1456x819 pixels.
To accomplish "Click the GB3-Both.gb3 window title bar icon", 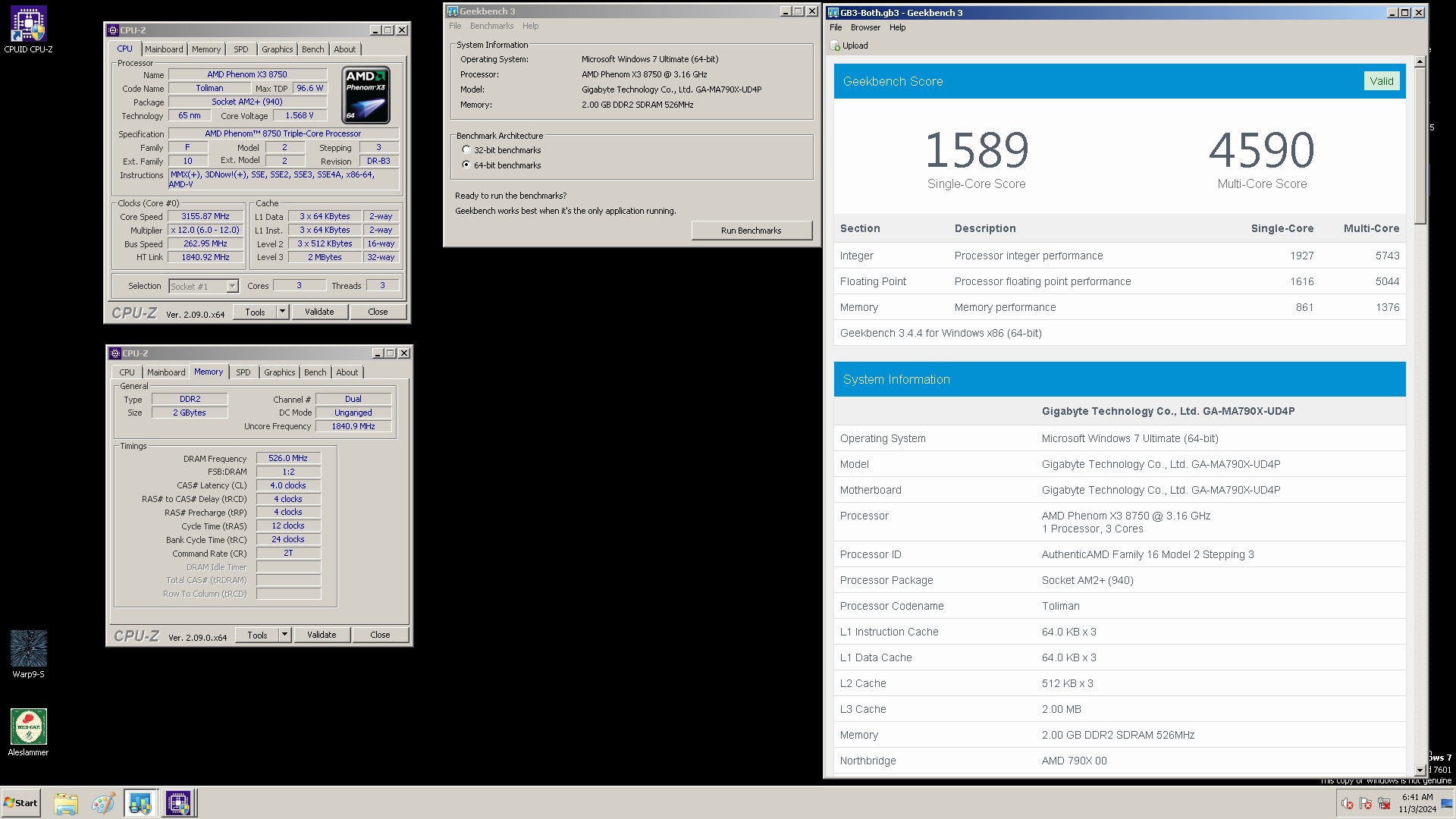I will point(833,13).
